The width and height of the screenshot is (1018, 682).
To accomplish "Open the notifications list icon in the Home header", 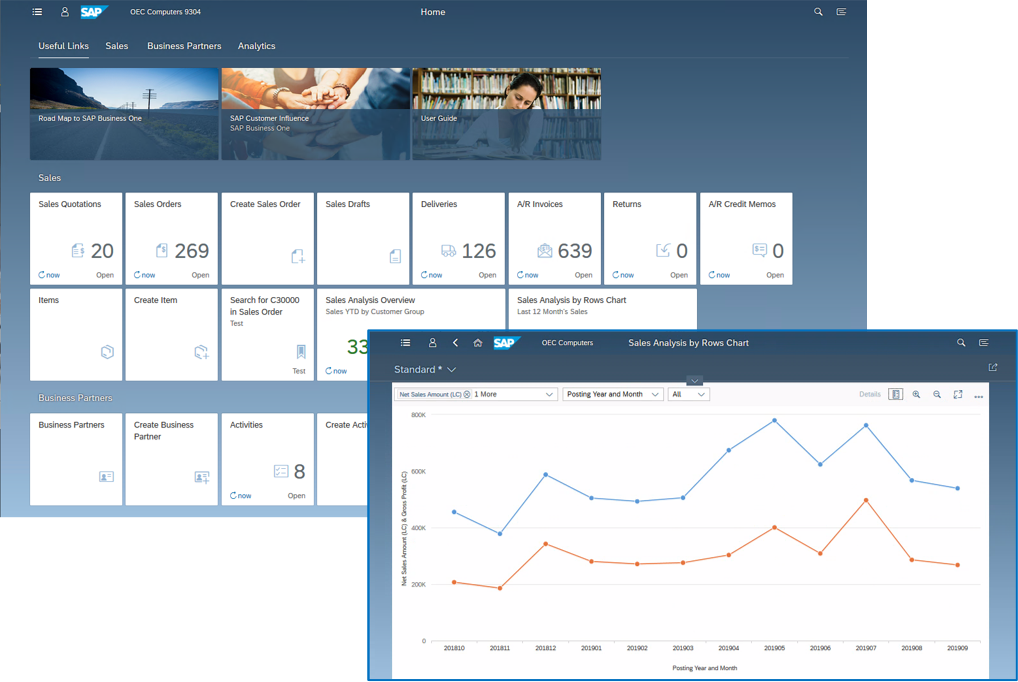I will coord(841,12).
